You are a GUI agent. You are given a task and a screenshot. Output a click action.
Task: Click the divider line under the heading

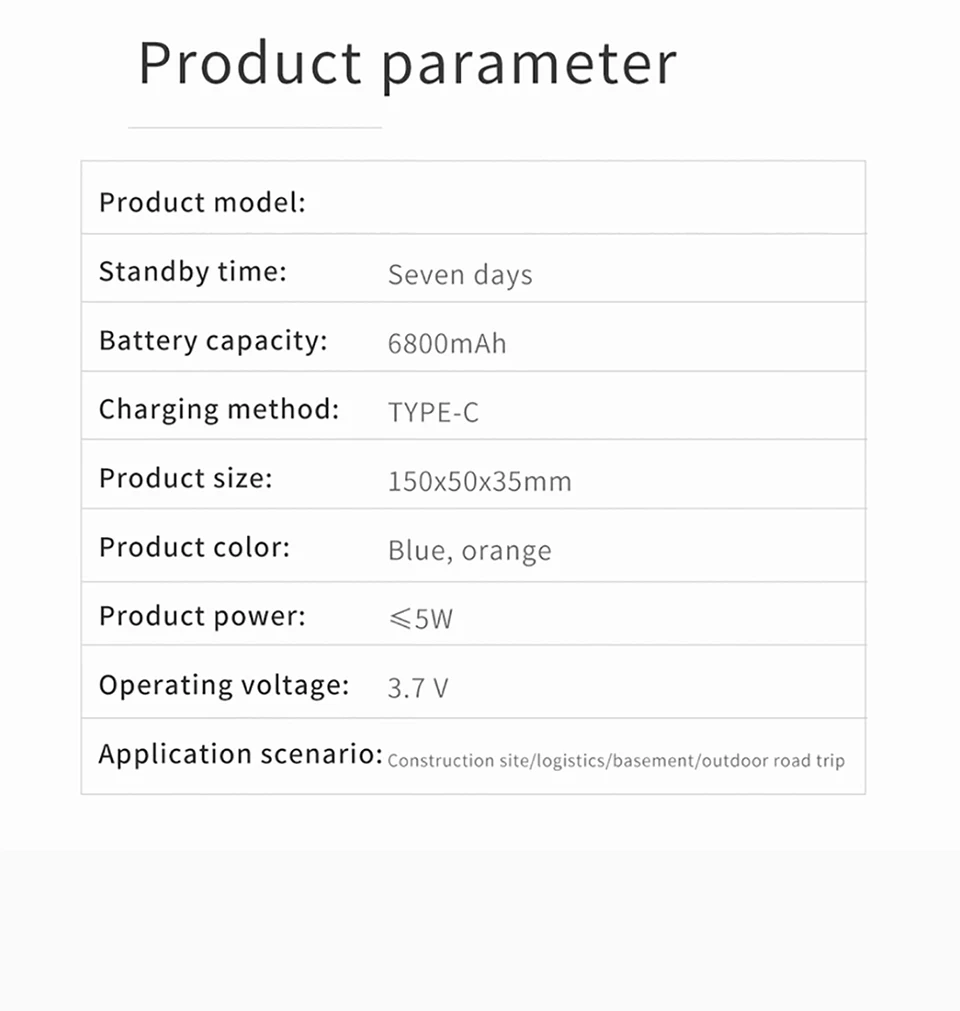(255, 128)
